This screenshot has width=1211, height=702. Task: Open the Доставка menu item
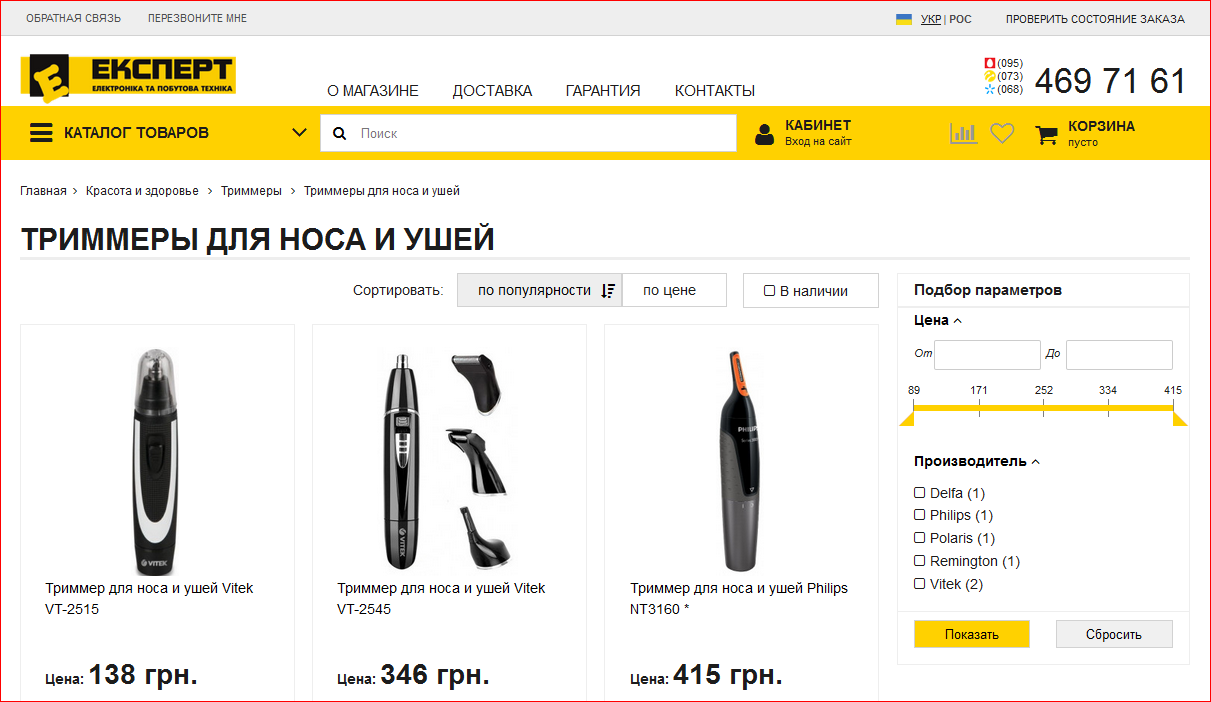click(492, 91)
